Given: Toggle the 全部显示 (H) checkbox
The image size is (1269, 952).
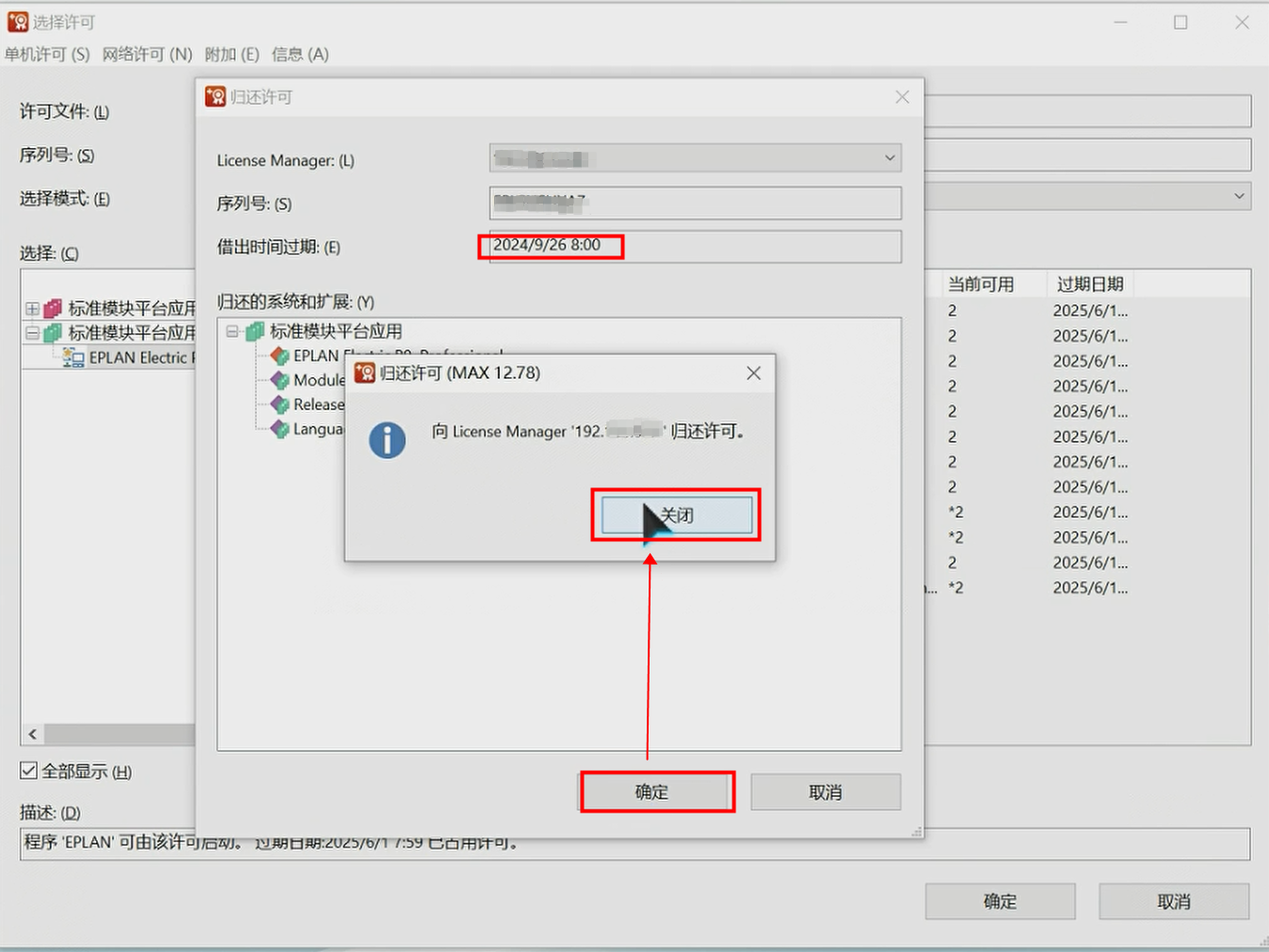Looking at the screenshot, I should [x=29, y=771].
